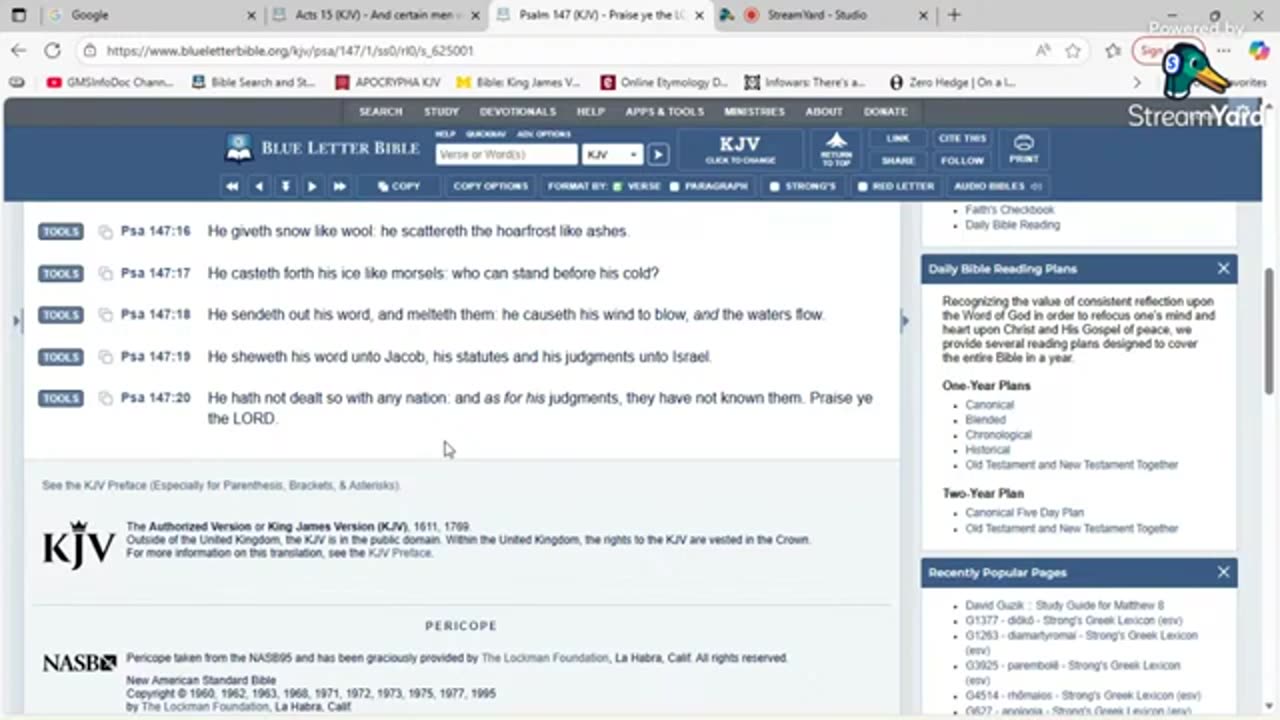The image size is (1280, 720).
Task: Open the Chronological reading plan link
Action: [x=998, y=435]
